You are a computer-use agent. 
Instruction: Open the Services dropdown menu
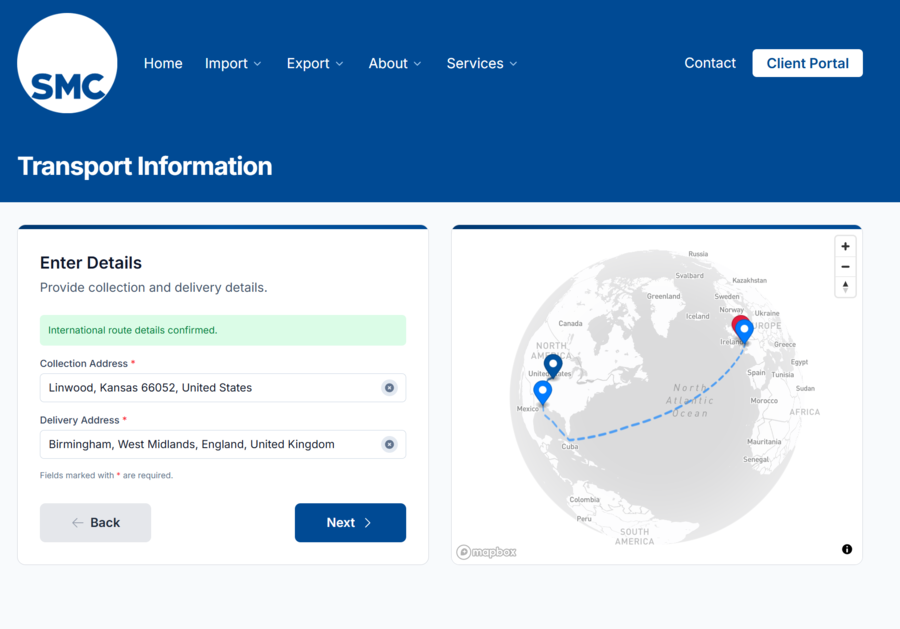pos(482,63)
